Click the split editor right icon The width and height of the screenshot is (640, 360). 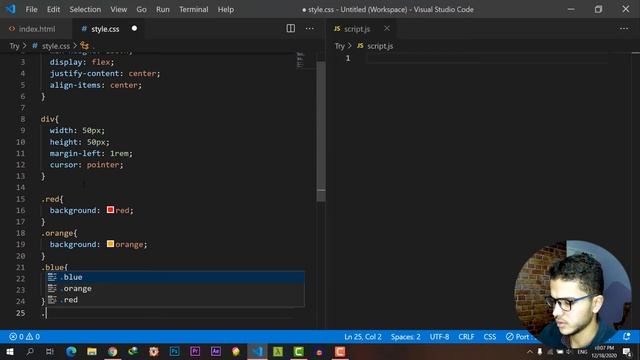290,28
